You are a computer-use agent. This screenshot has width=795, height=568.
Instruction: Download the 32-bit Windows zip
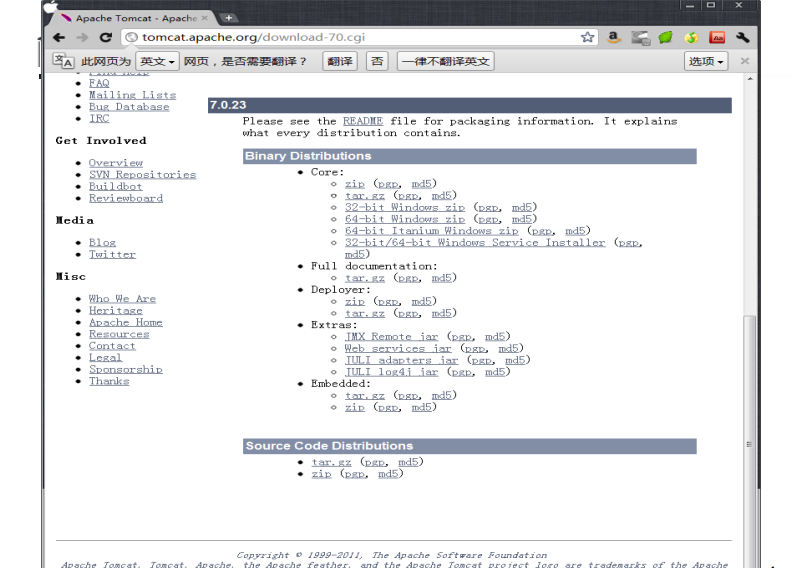(x=405, y=207)
